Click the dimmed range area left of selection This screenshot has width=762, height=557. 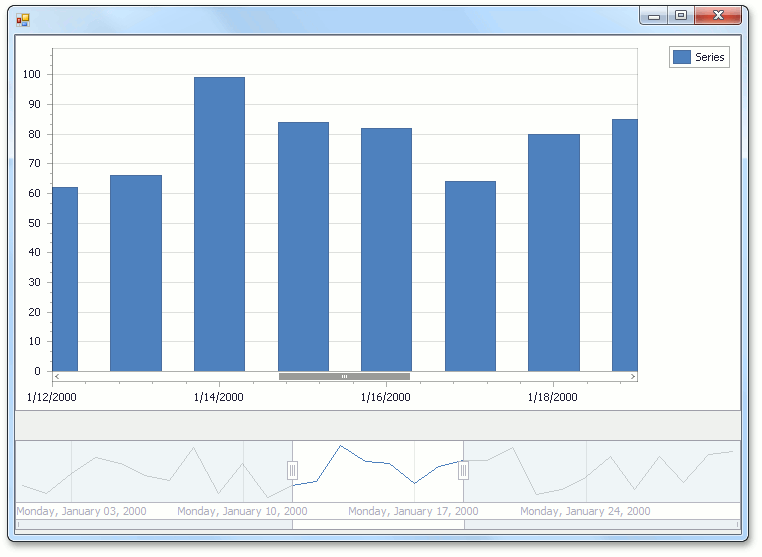pyautogui.click(x=154, y=471)
